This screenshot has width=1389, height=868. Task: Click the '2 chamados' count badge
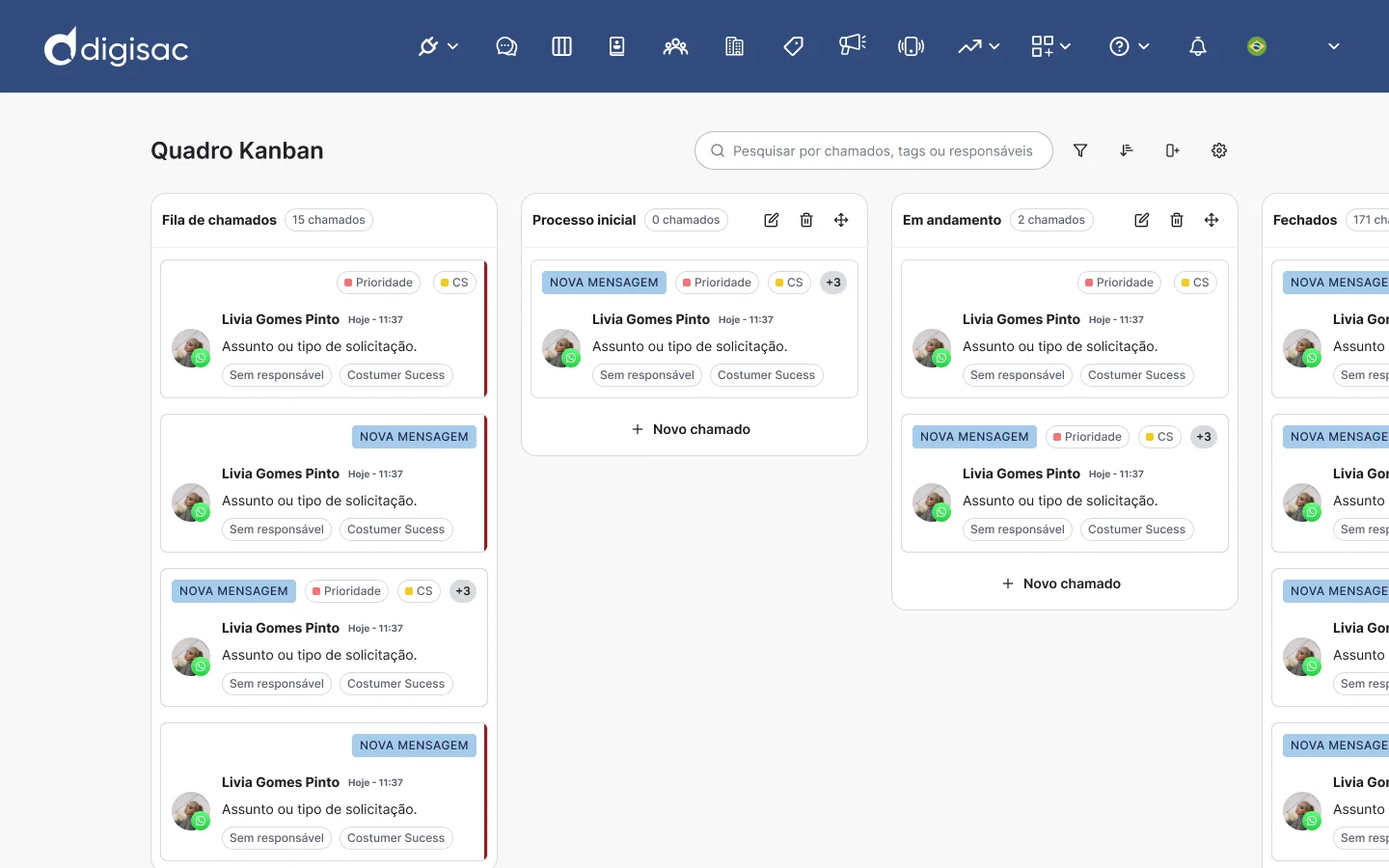tap(1051, 220)
